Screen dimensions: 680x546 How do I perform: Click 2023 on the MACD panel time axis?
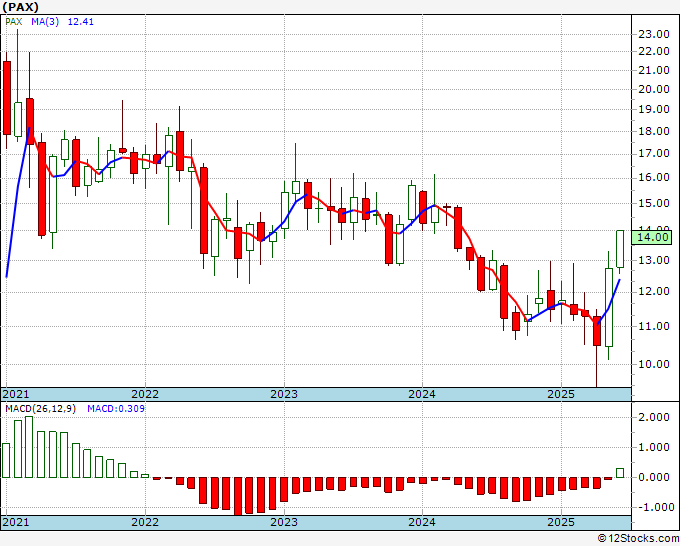click(x=284, y=522)
